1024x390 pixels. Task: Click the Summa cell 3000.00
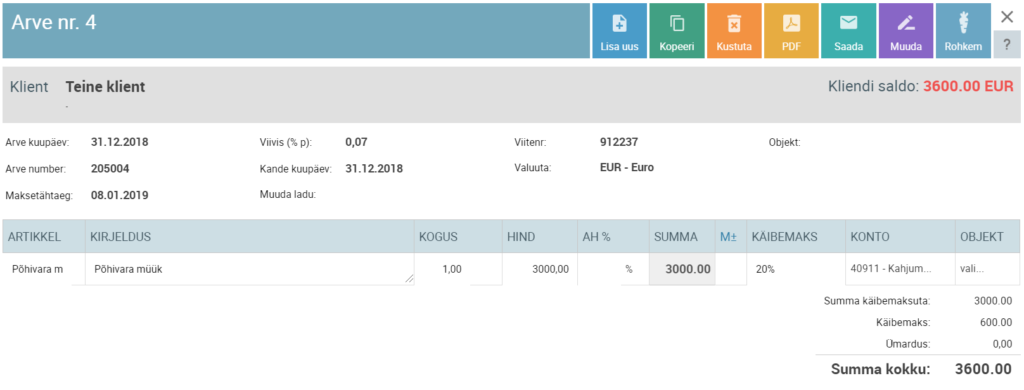click(682, 269)
